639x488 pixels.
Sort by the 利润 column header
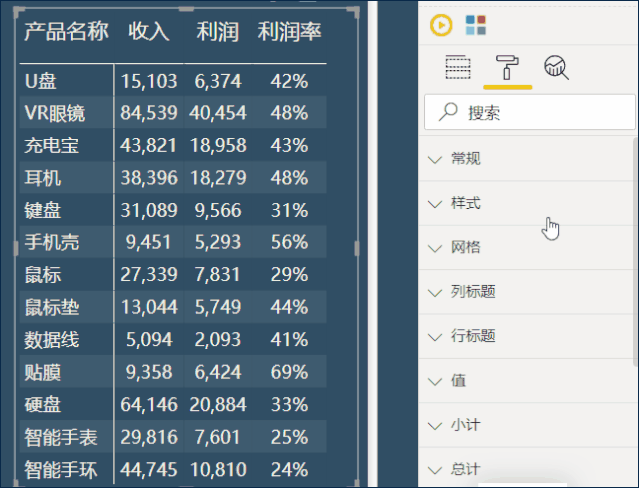click(x=218, y=31)
